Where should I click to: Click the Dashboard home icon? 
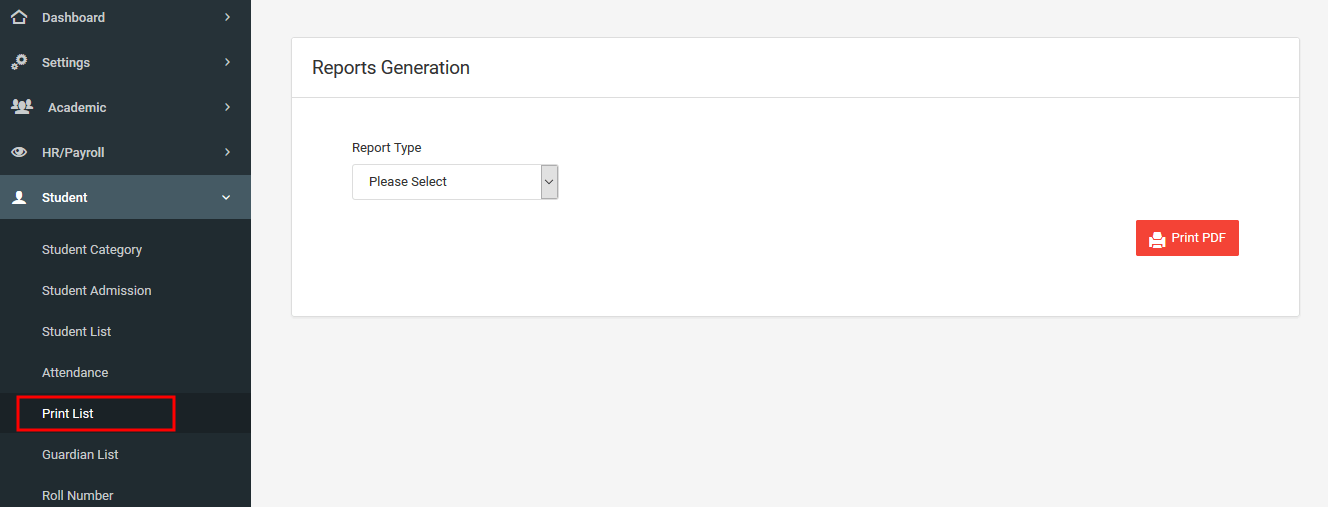19,17
